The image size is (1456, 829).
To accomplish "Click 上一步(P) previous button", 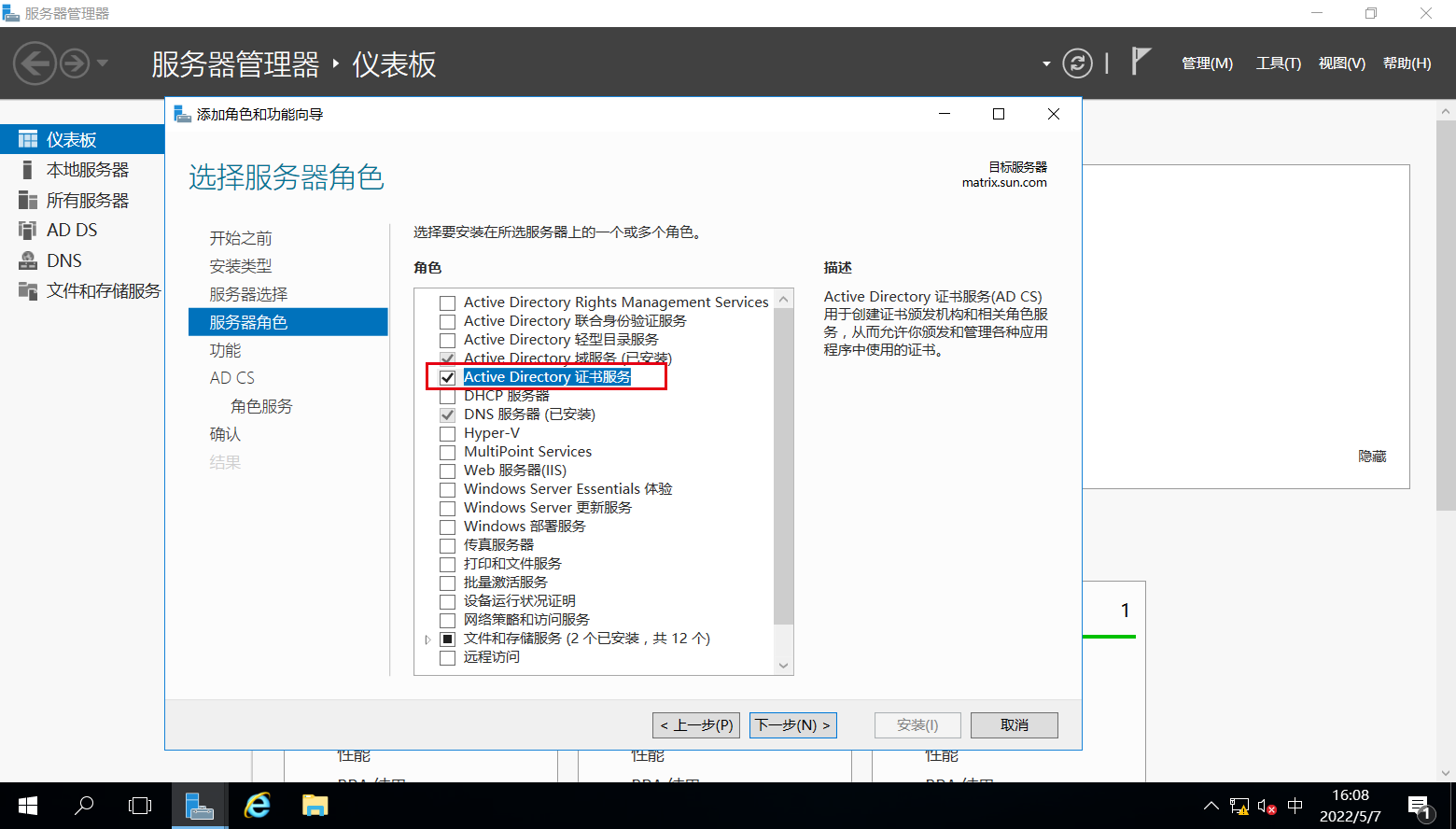I will [x=695, y=725].
